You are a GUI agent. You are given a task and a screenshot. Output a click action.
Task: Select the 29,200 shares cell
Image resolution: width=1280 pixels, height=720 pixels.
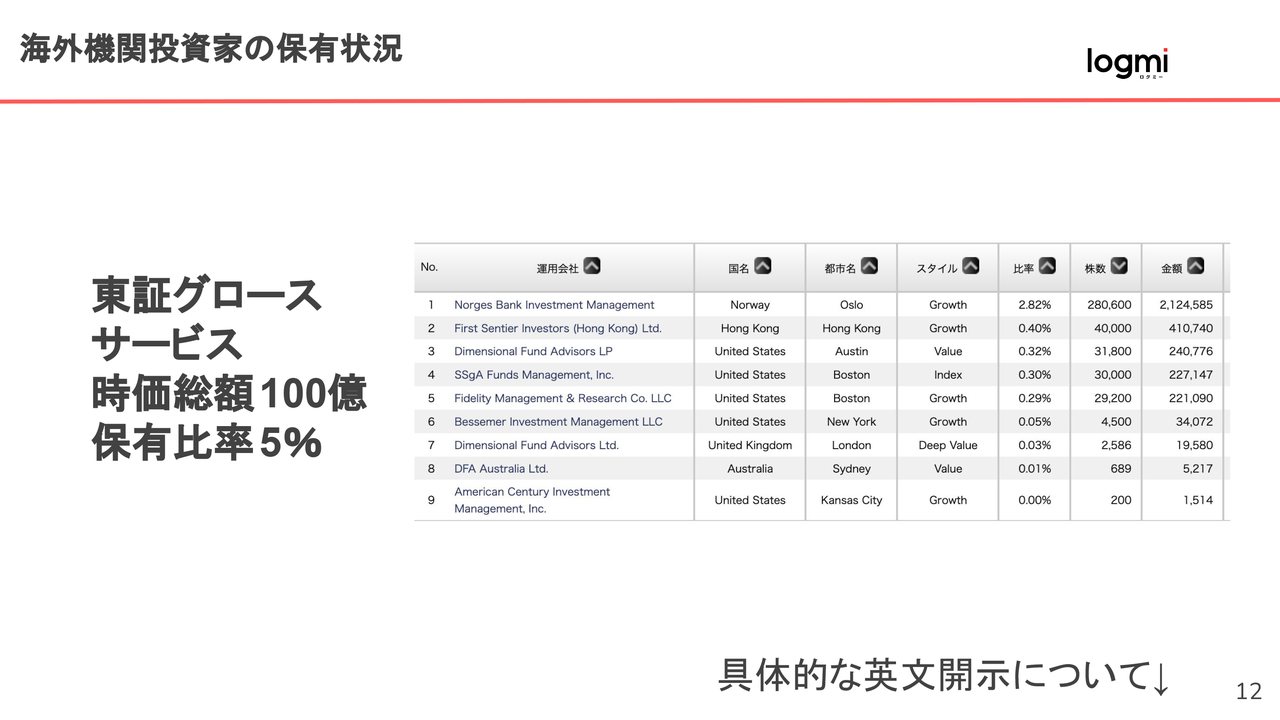click(1113, 398)
